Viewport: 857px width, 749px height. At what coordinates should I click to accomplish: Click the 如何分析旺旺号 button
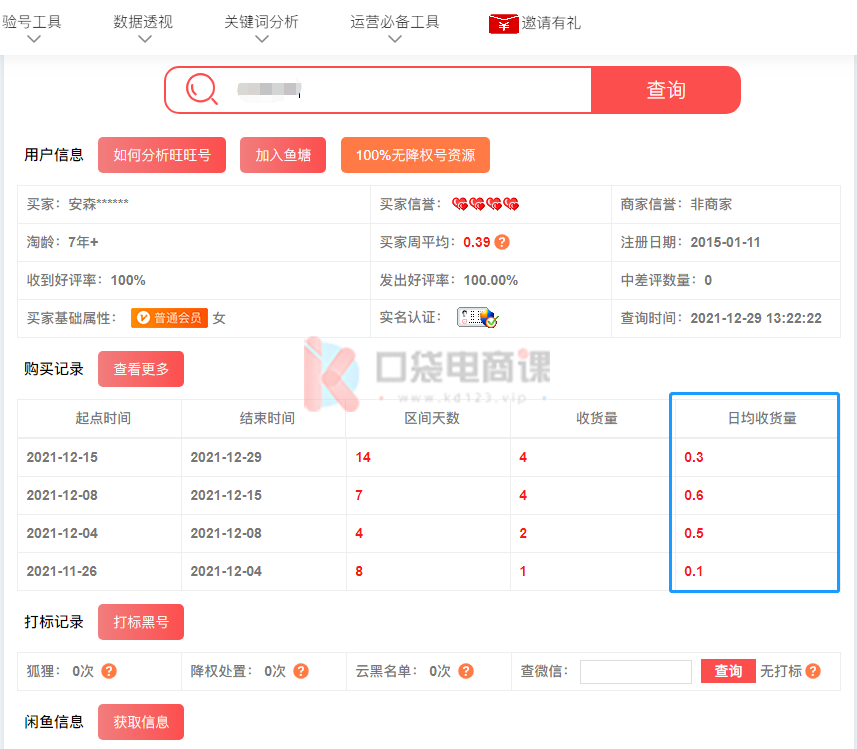[162, 155]
